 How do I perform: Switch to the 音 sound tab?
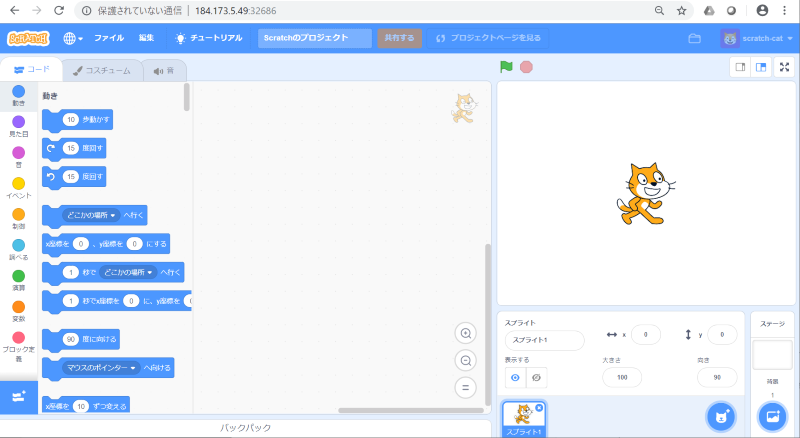164,70
